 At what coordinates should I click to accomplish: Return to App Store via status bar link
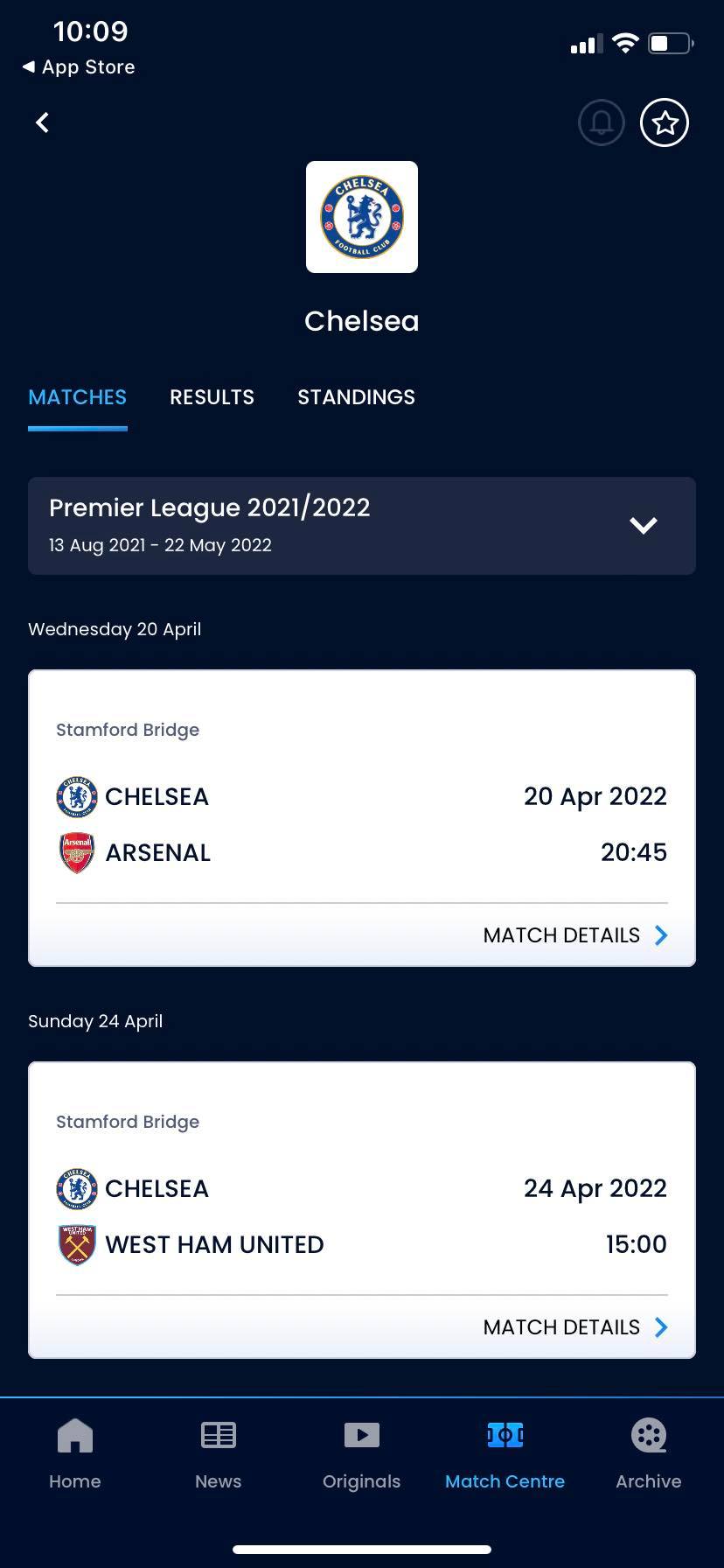point(79,67)
